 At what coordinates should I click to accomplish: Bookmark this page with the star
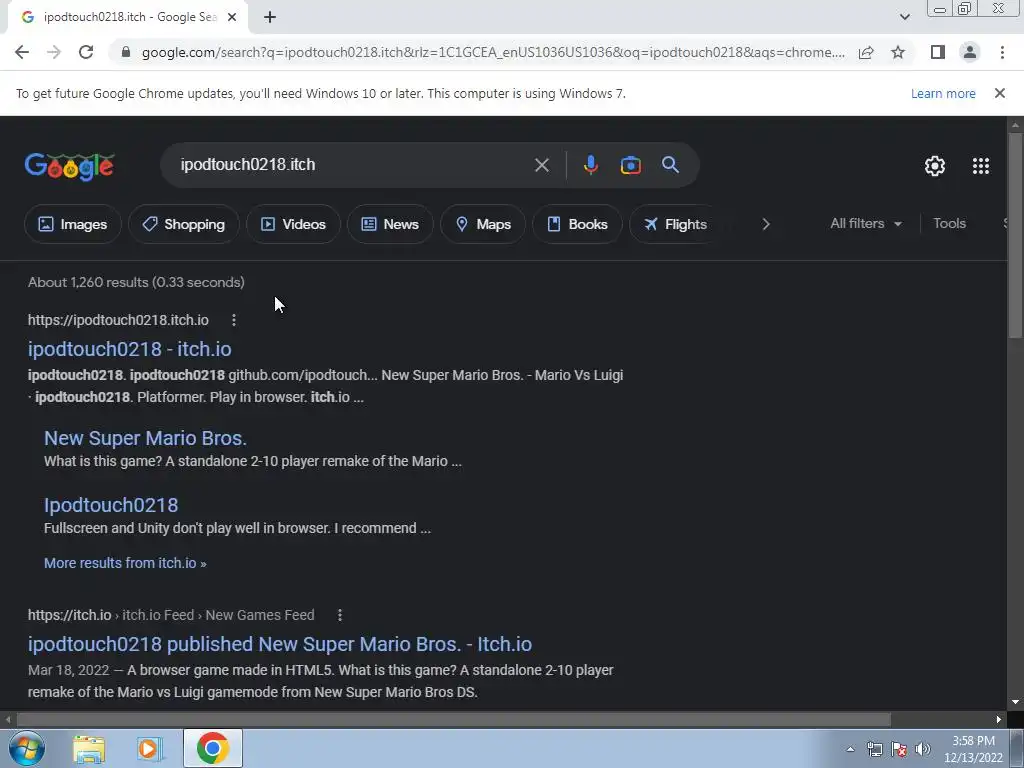(898, 52)
